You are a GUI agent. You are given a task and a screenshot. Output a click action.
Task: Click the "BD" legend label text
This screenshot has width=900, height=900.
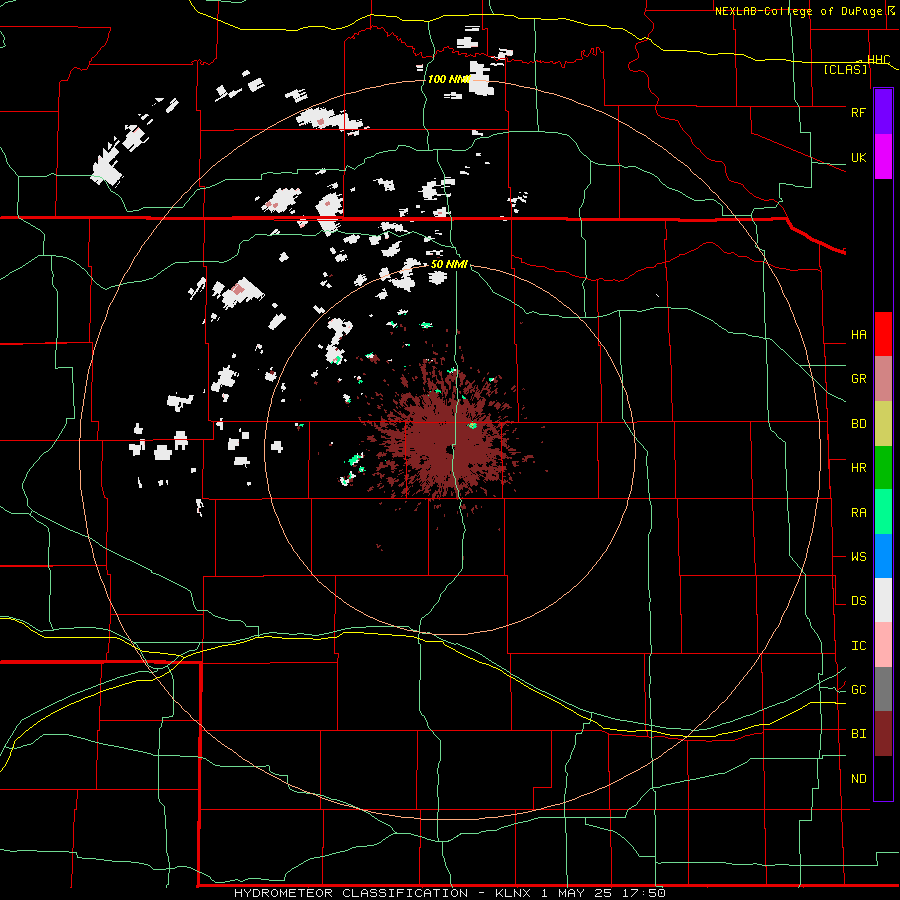point(858,424)
